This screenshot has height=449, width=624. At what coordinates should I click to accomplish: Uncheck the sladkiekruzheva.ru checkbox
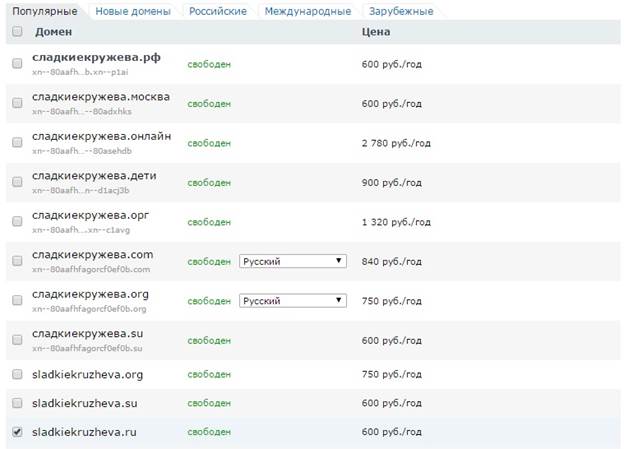click(17, 432)
